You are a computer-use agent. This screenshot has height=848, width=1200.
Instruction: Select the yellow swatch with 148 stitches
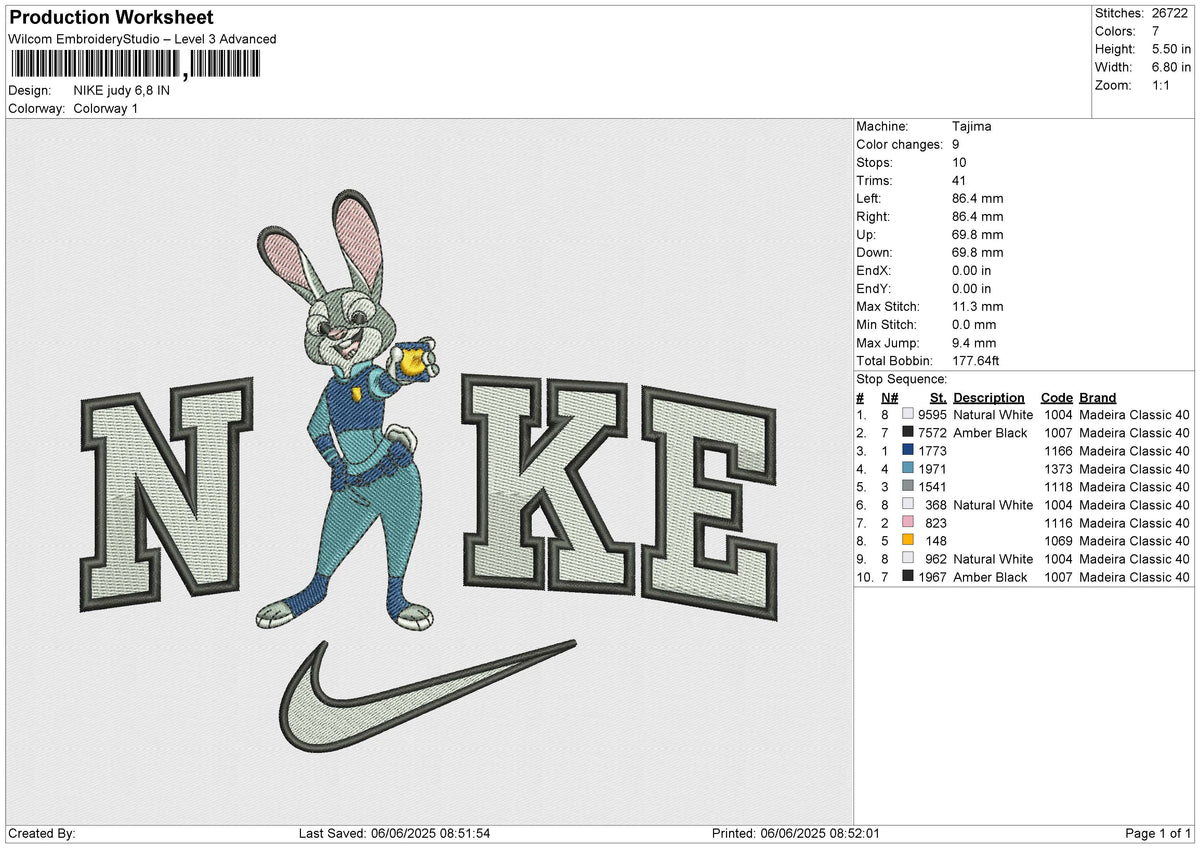click(908, 541)
